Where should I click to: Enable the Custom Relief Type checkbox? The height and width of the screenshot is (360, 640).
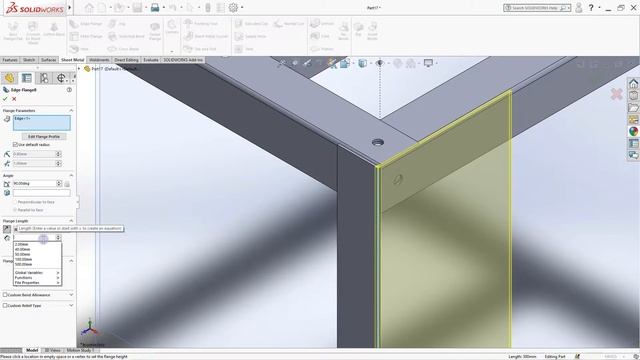click(5, 305)
